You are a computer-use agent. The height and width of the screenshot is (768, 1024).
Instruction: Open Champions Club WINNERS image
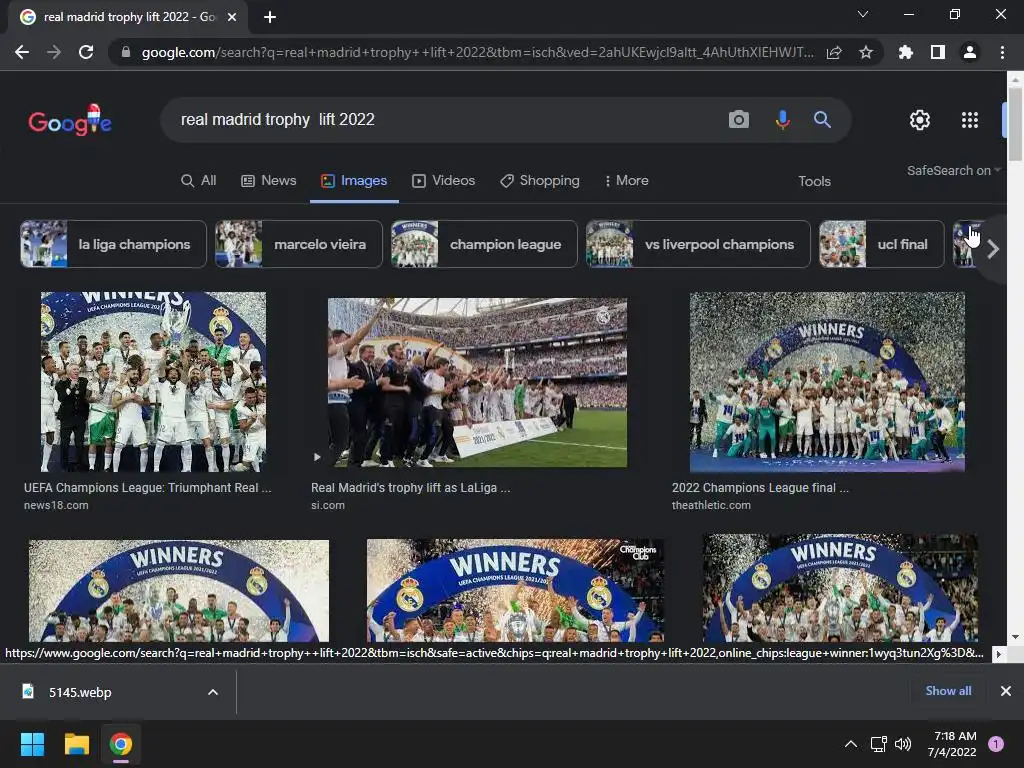click(515, 590)
